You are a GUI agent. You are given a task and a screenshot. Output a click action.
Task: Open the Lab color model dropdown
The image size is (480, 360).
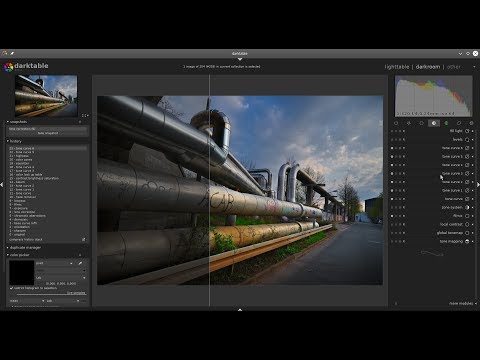[61, 277]
